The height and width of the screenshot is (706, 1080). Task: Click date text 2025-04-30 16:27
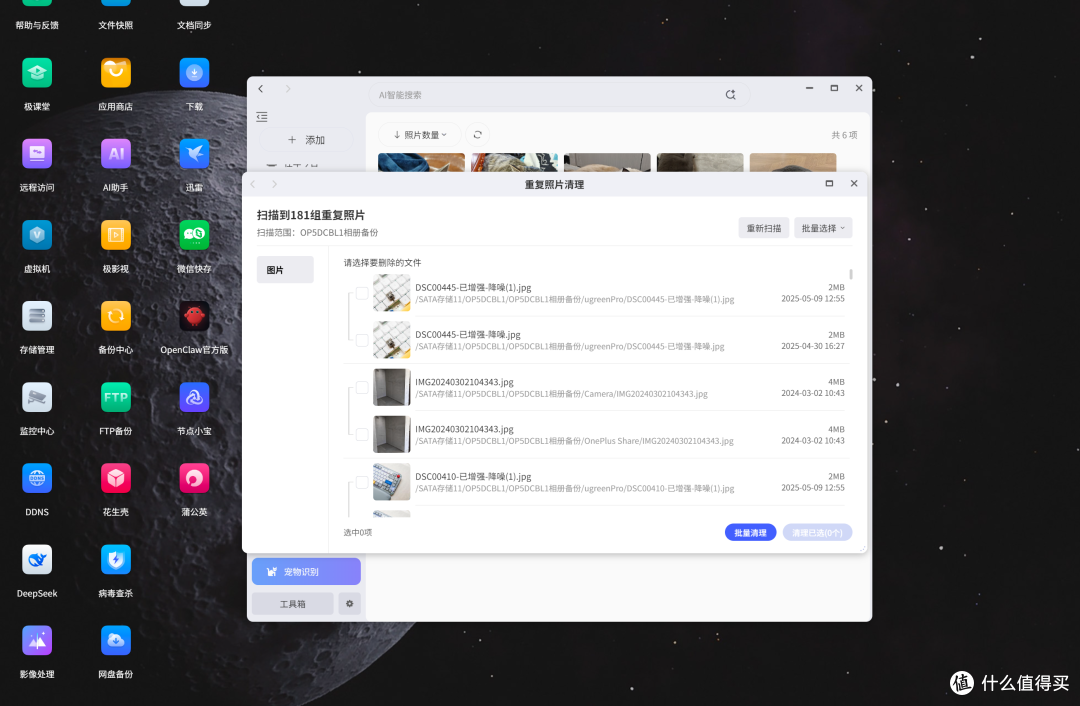[x=813, y=346]
